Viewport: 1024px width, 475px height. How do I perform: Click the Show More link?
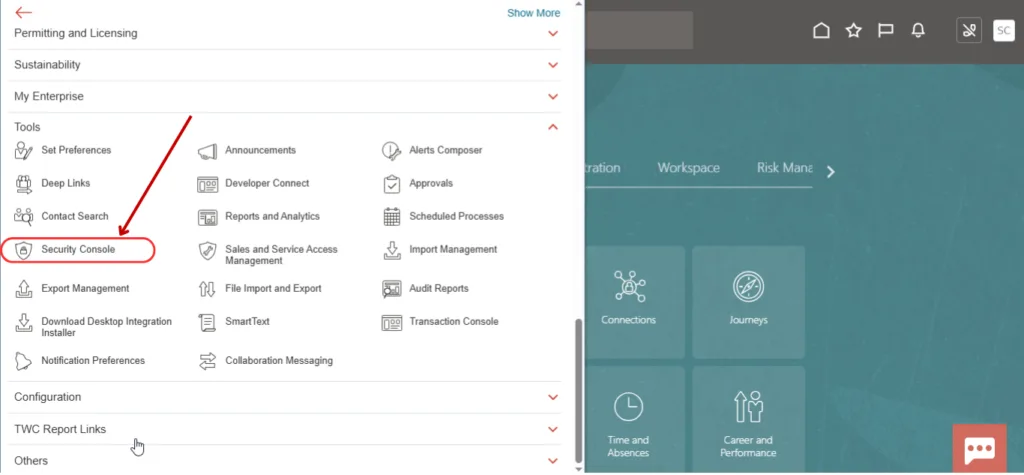pos(533,13)
